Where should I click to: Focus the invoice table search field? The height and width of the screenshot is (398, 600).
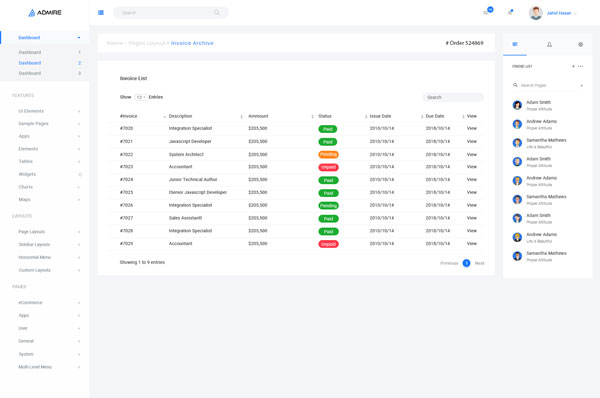coord(453,97)
